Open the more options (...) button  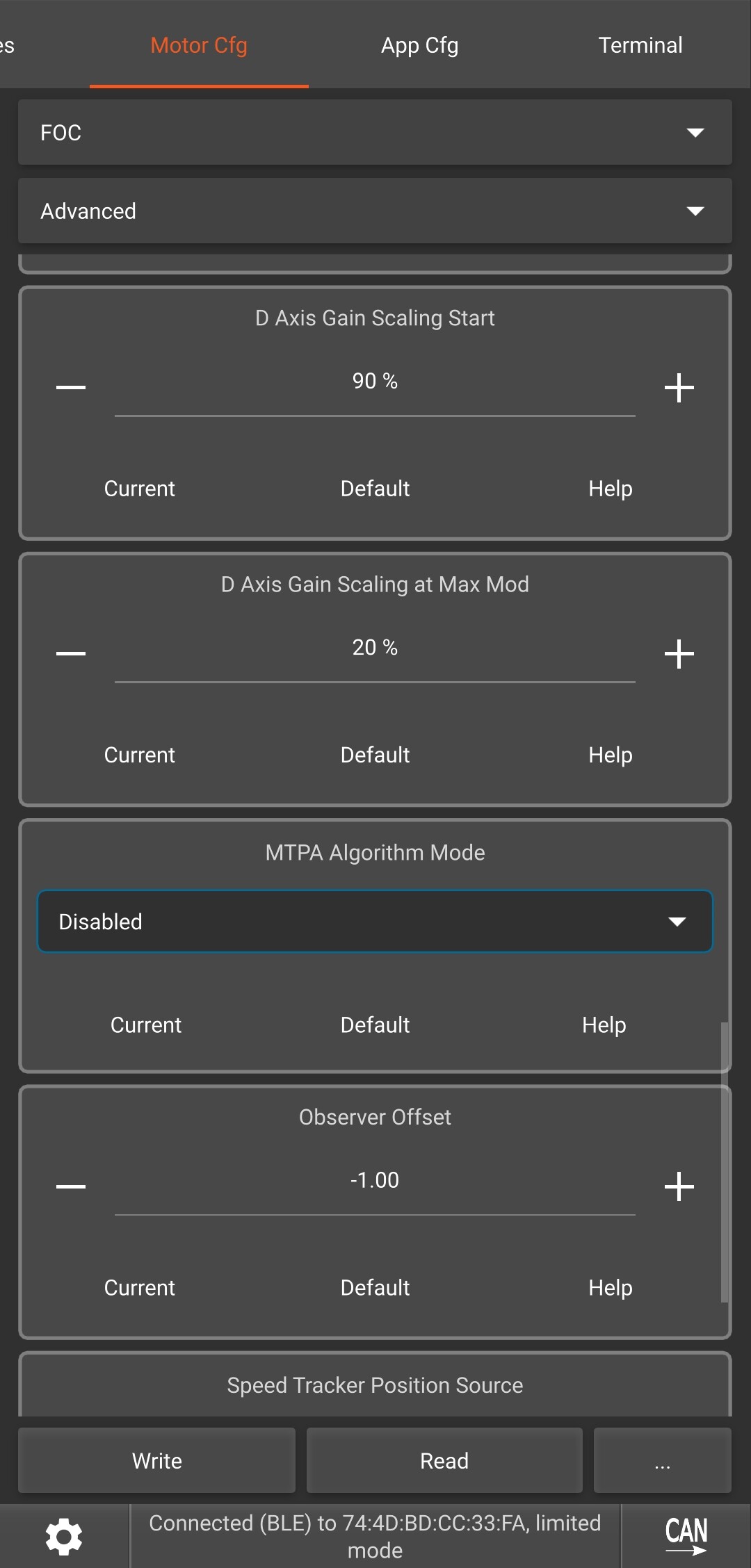pos(662,1460)
